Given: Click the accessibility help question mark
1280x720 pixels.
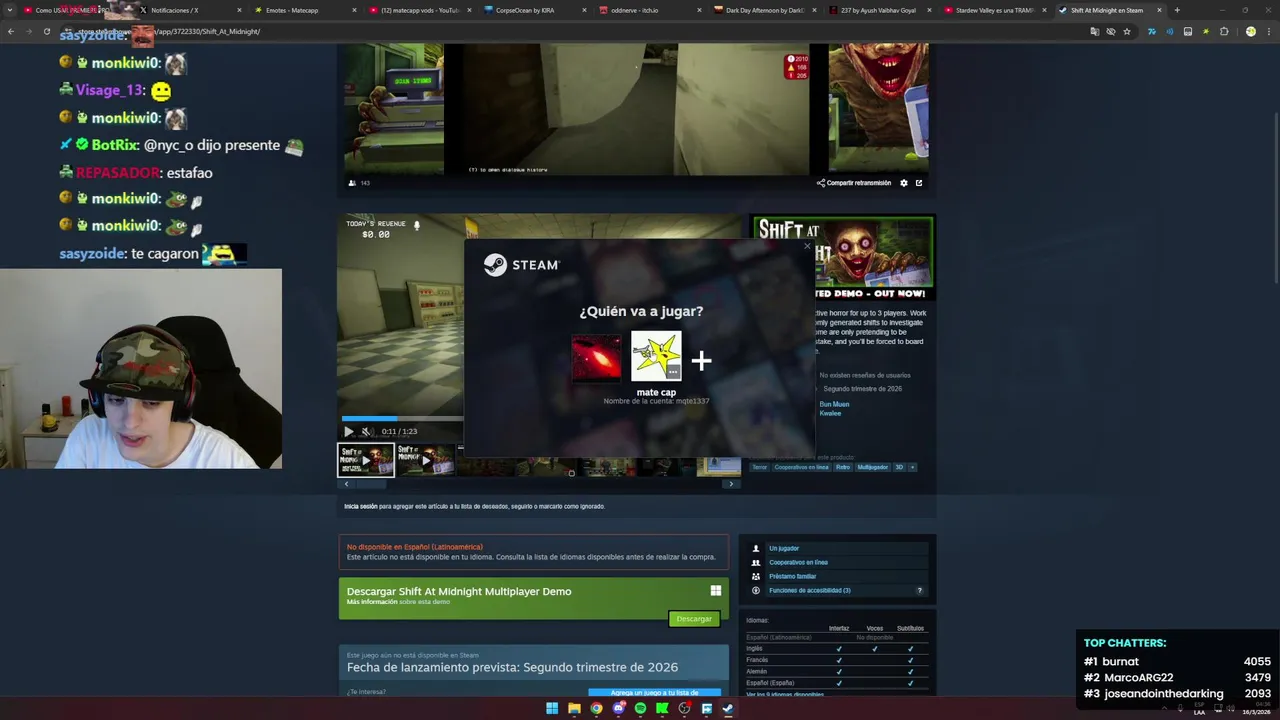Looking at the screenshot, I should (x=920, y=590).
